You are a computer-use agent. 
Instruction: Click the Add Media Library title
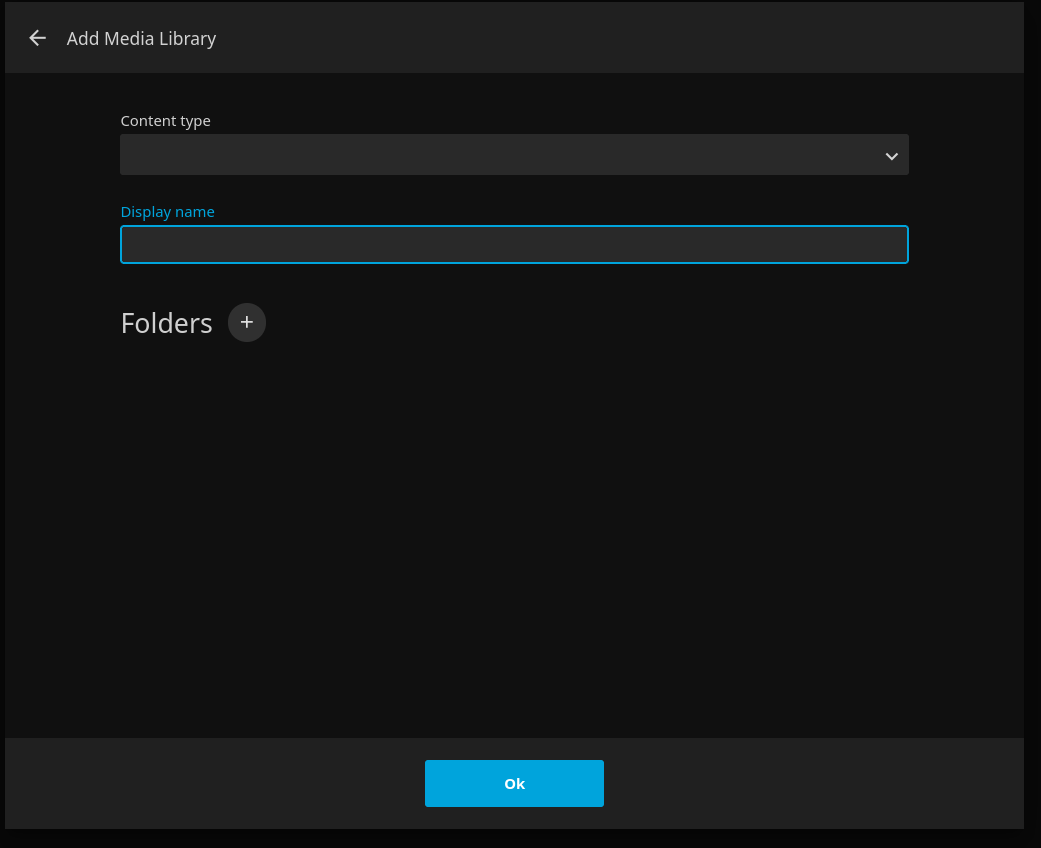point(141,39)
